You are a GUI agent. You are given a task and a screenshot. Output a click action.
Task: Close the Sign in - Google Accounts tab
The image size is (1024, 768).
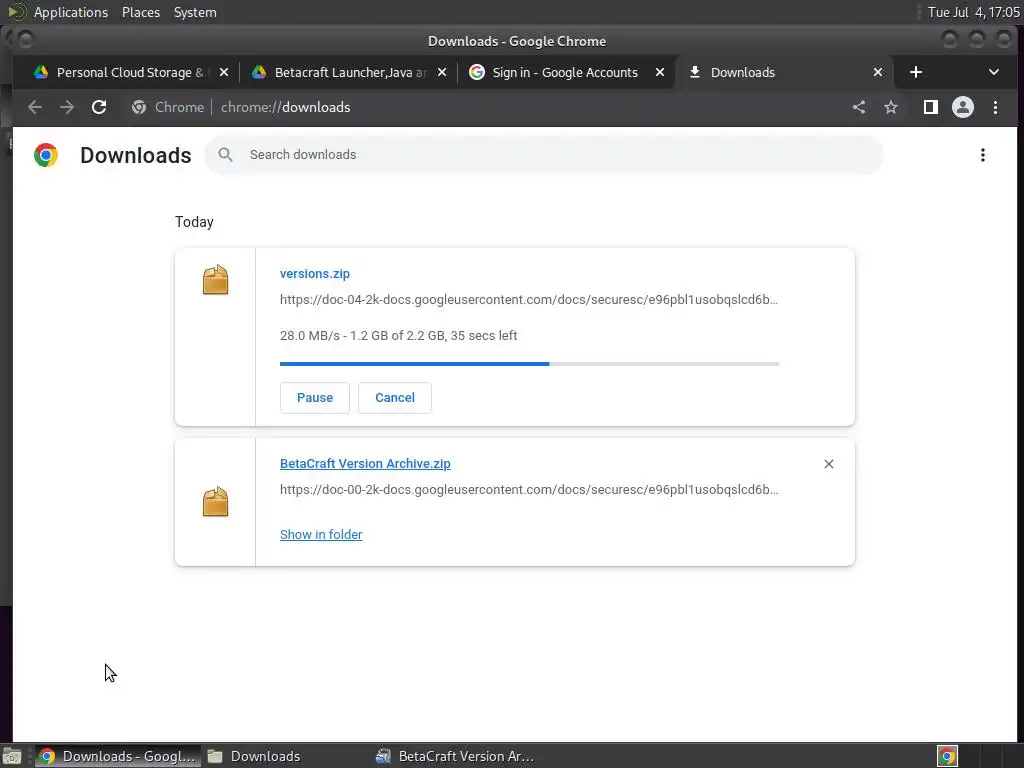click(660, 72)
